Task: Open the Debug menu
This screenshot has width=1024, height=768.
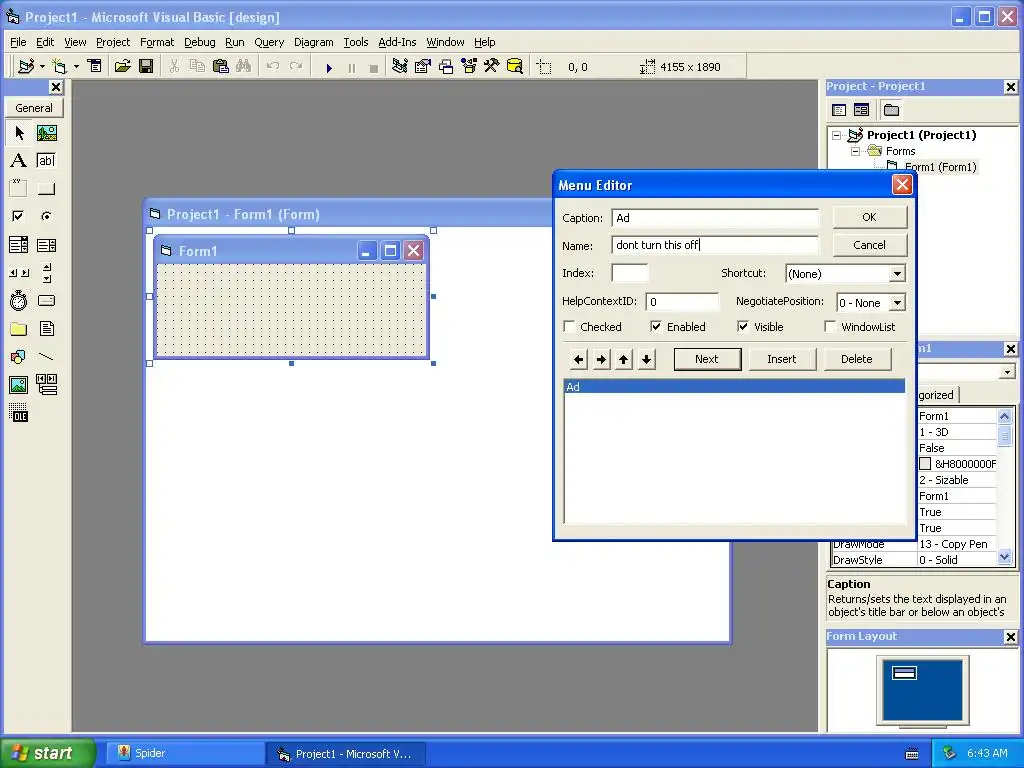Action: click(199, 42)
